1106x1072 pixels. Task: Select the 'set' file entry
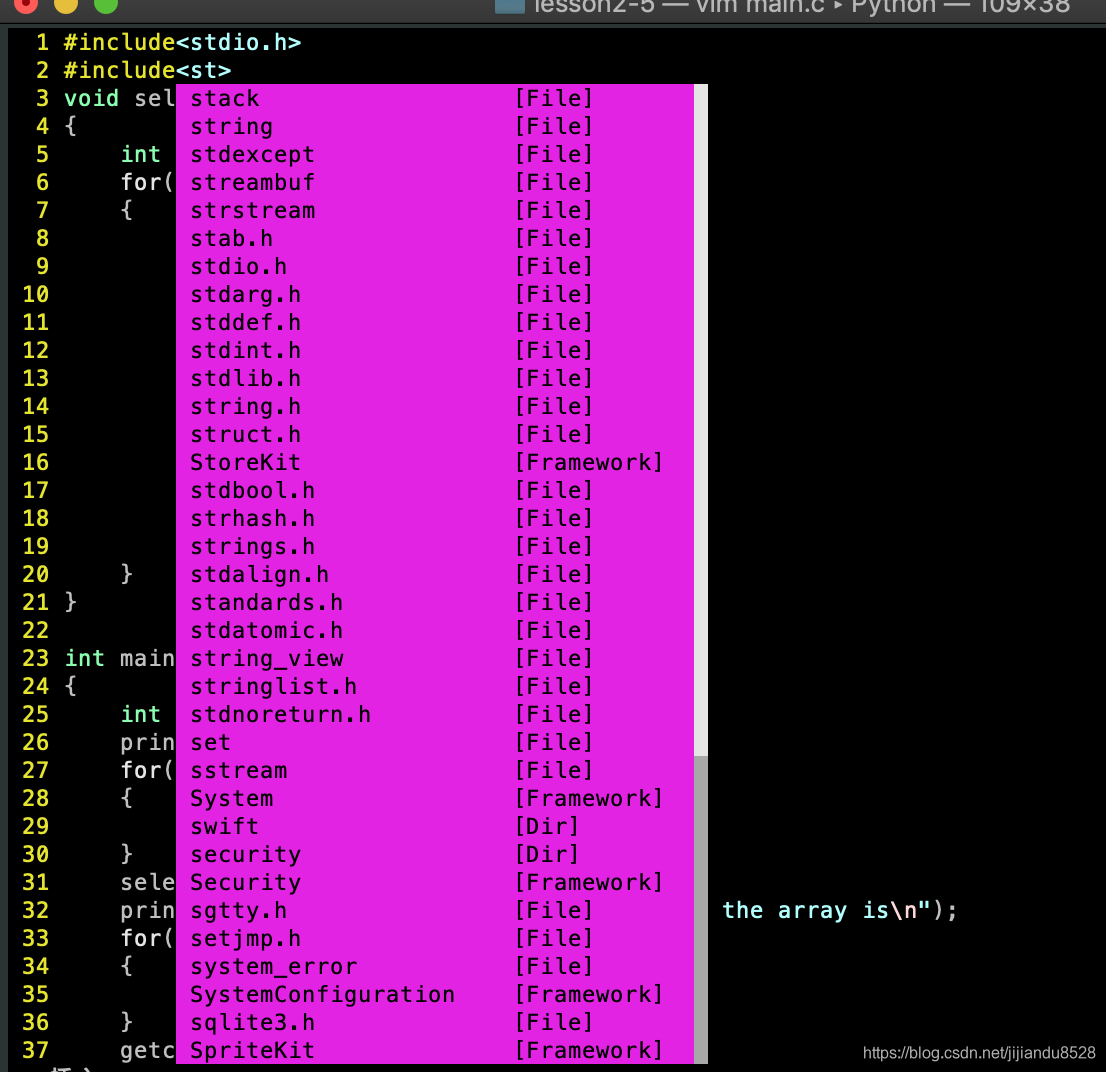434,742
